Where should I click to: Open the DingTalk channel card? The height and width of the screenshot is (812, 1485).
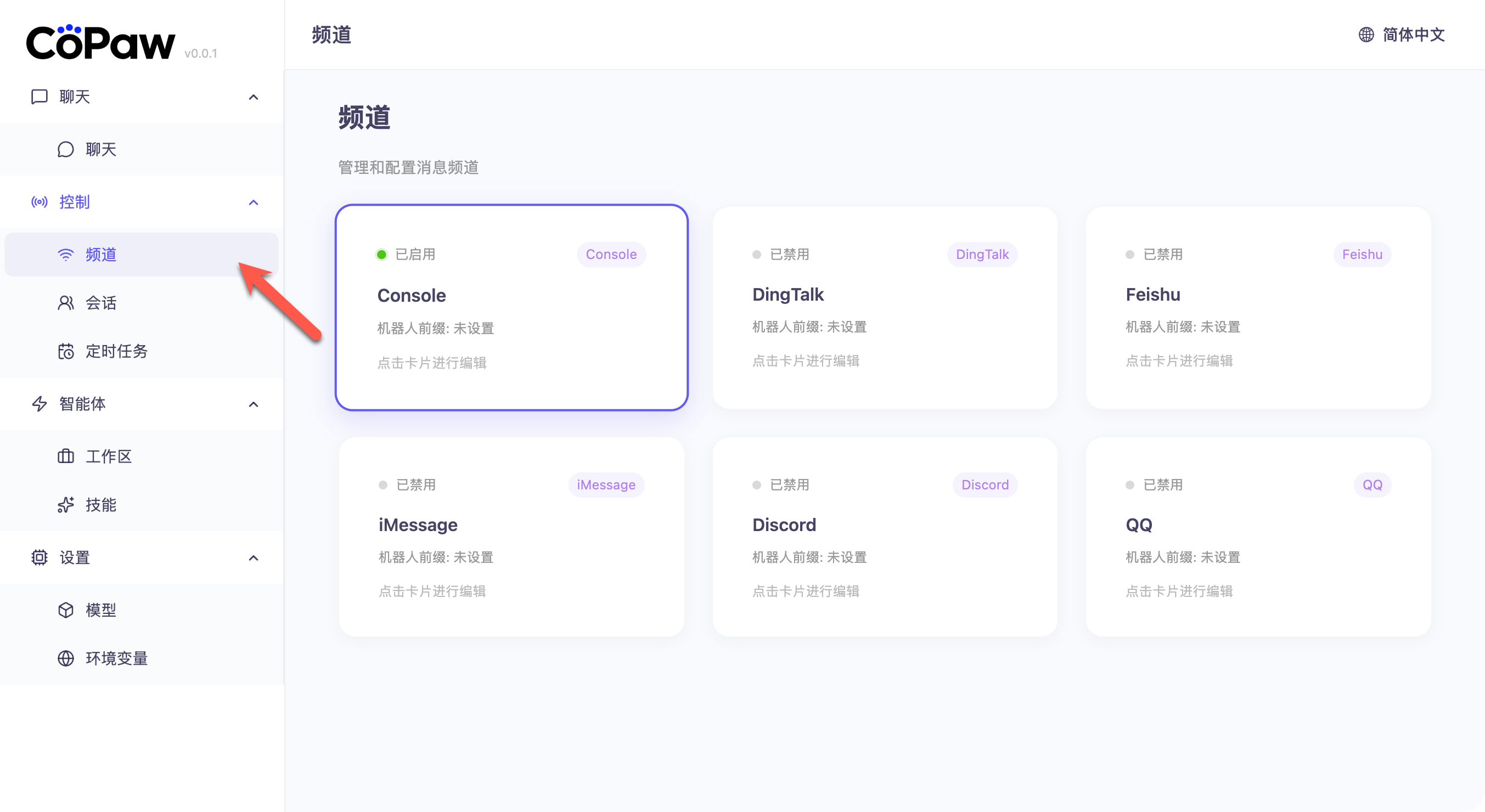point(884,308)
